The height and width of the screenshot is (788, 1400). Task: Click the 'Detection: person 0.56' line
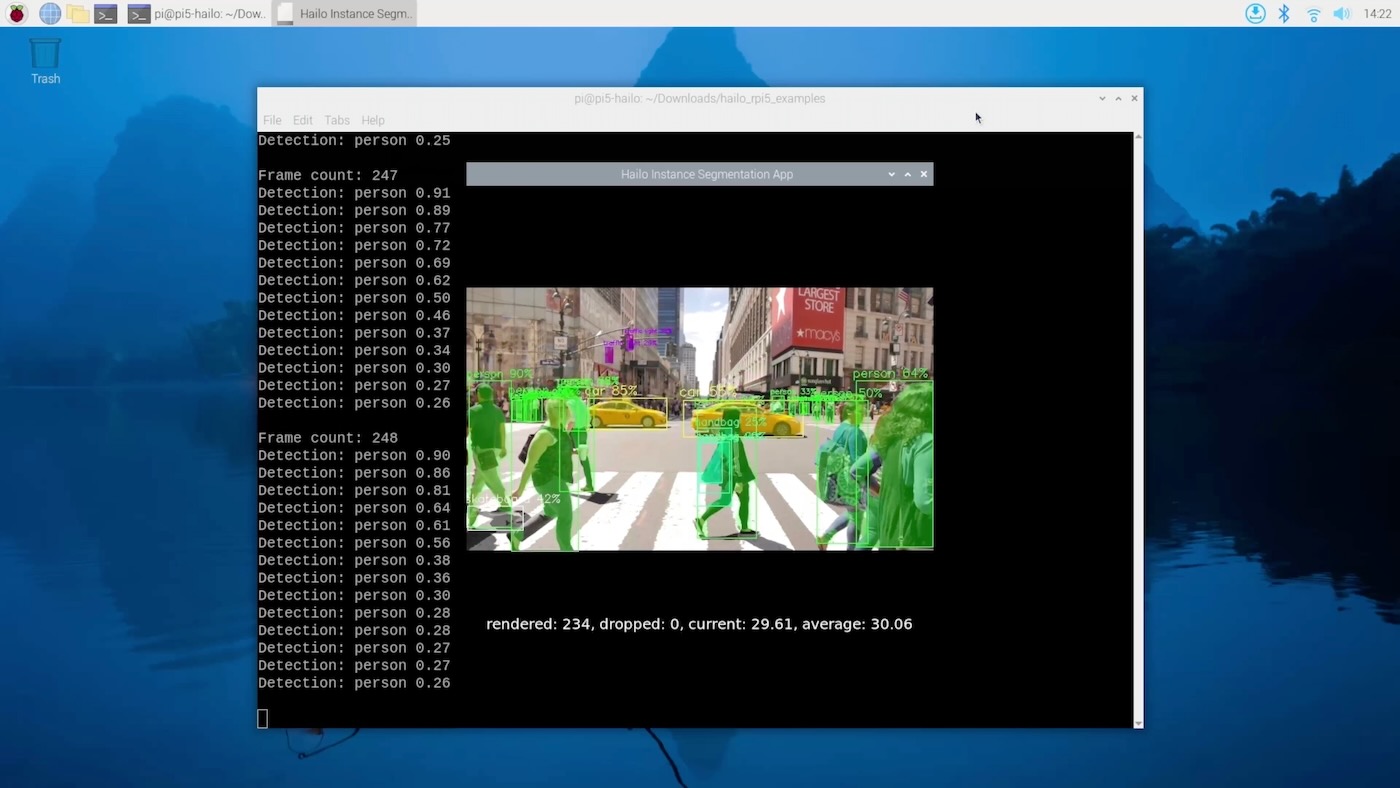(354, 543)
